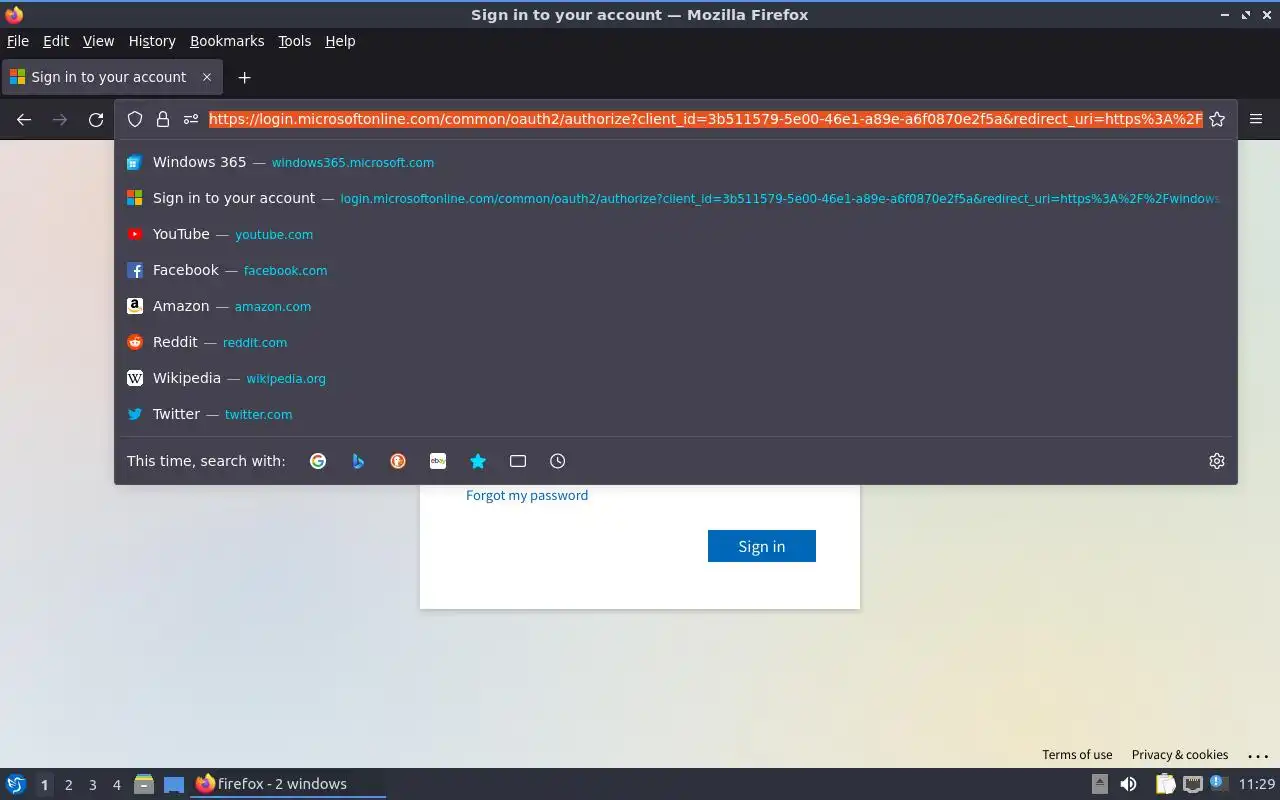Select the login.microsoftonline.com suggestion
The width and height of the screenshot is (1280, 800).
[x=676, y=198]
